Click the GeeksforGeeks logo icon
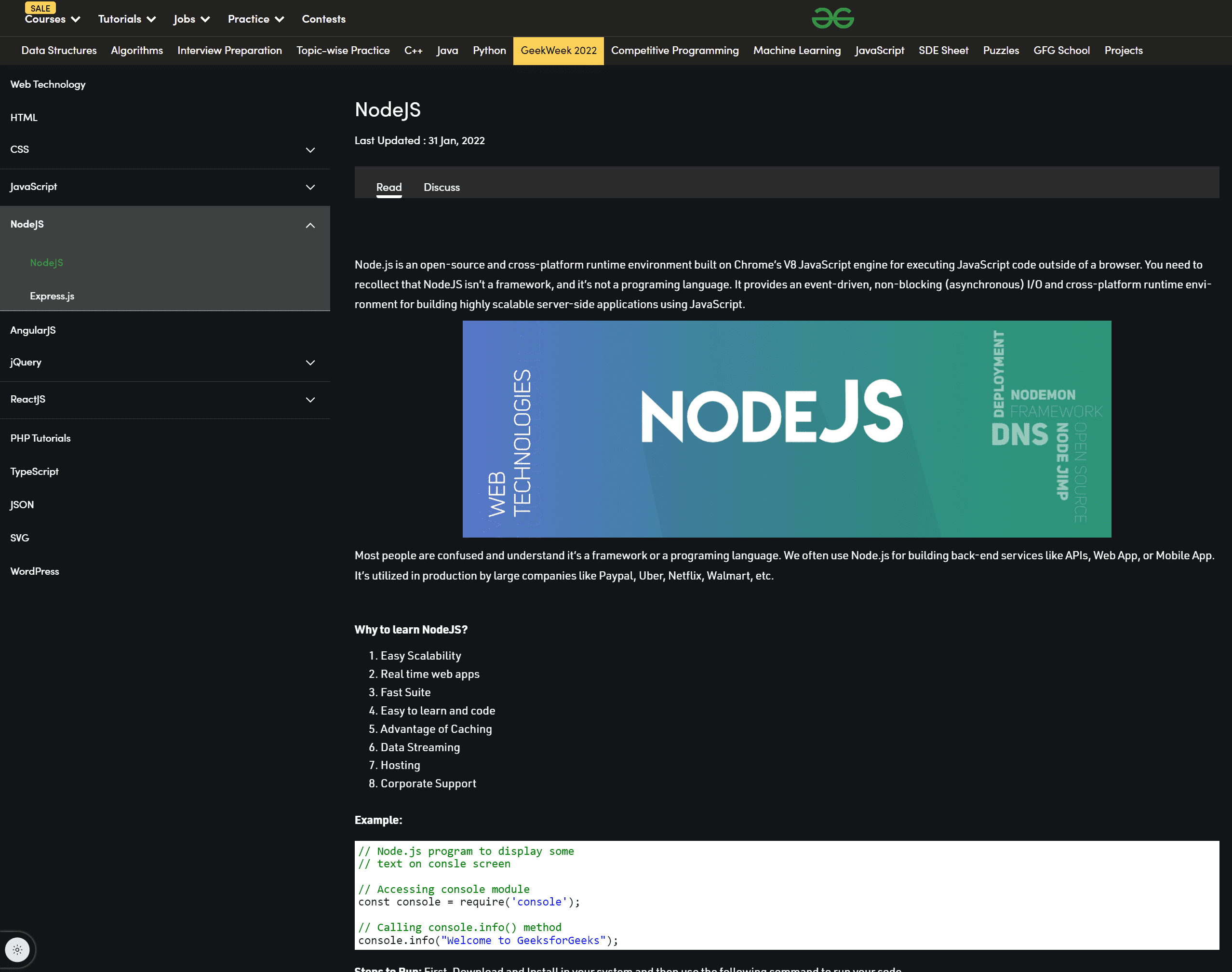Viewport: 1232px width, 972px height. coord(832,18)
